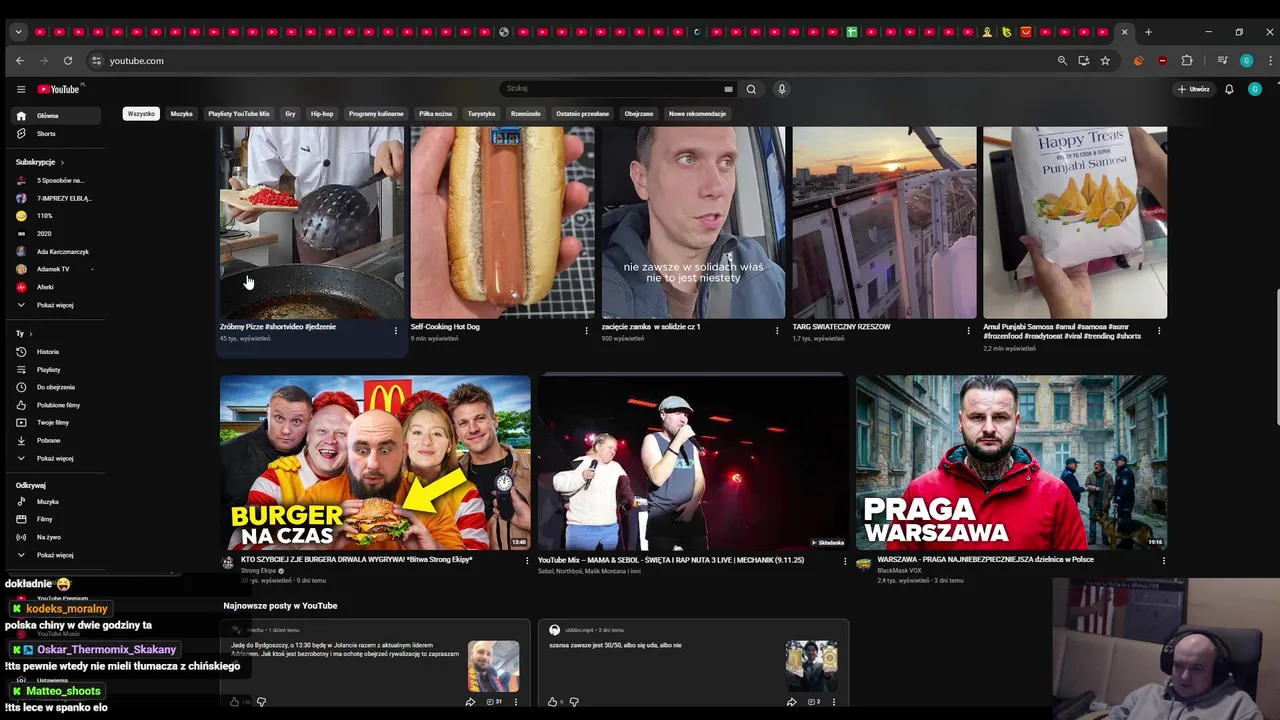Screen dimensions: 1280x720
Task: Open the Chrome tab search dropdown
Action: 18,32
